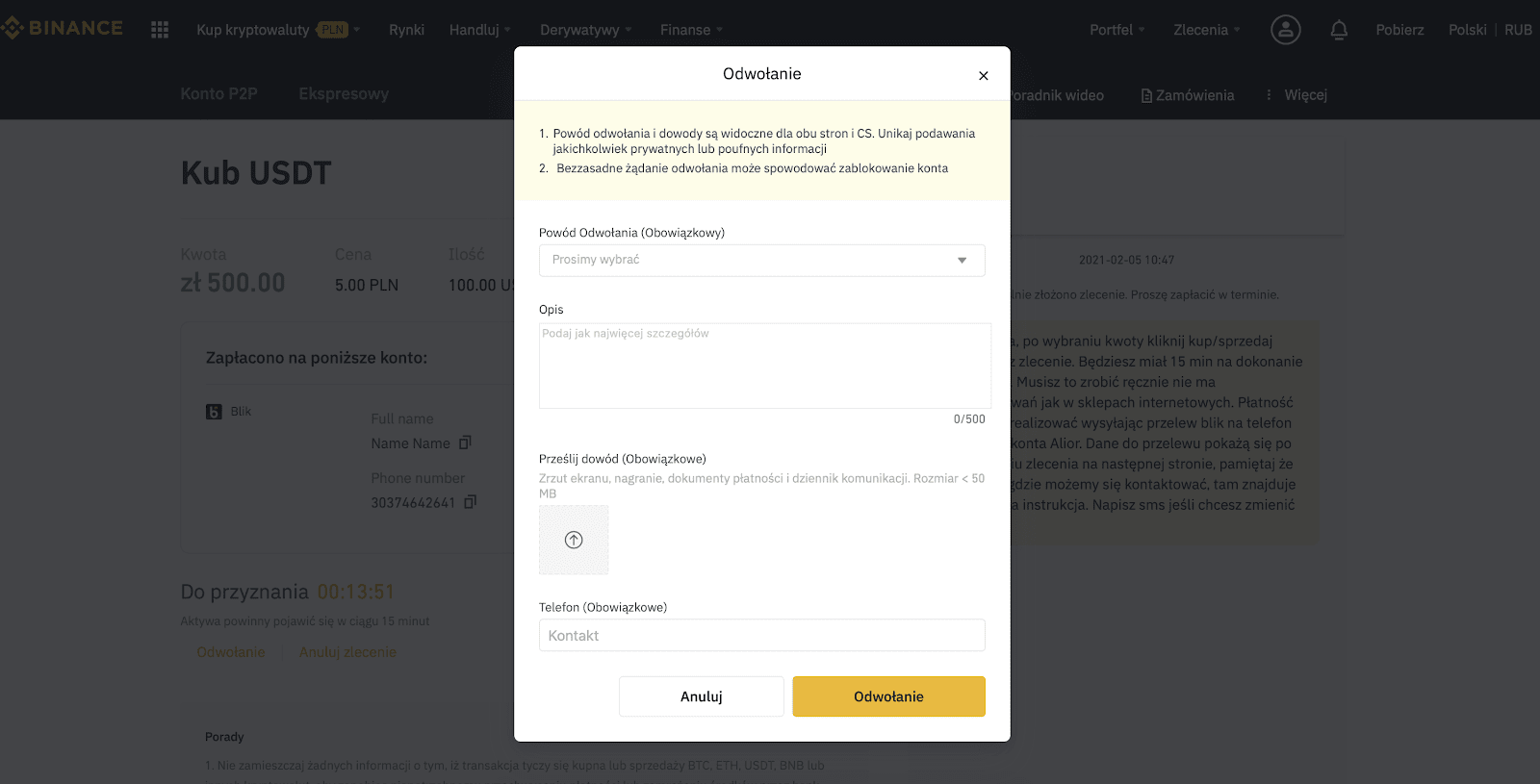Click the upload evidence arrow icon
The width and height of the screenshot is (1540, 784).
coord(574,540)
